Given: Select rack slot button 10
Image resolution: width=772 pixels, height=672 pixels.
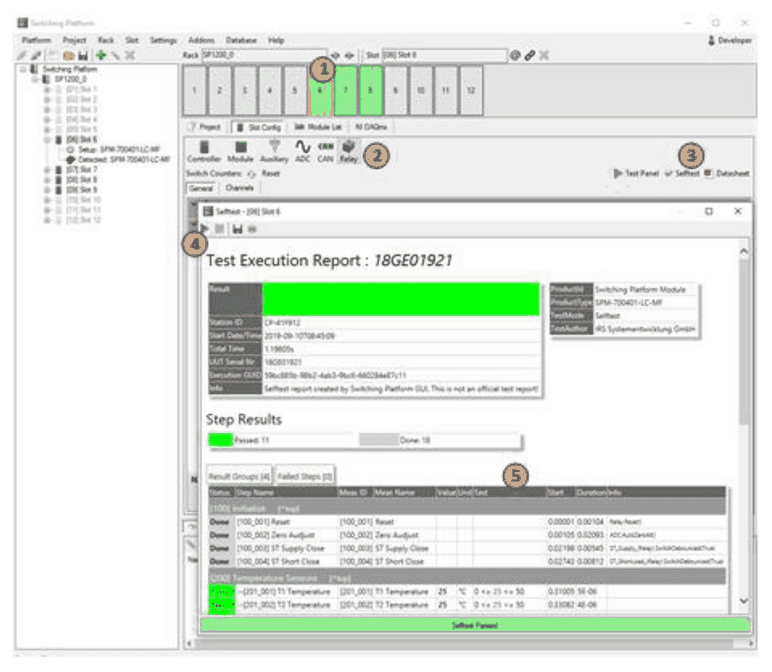Looking at the screenshot, I should (420, 91).
